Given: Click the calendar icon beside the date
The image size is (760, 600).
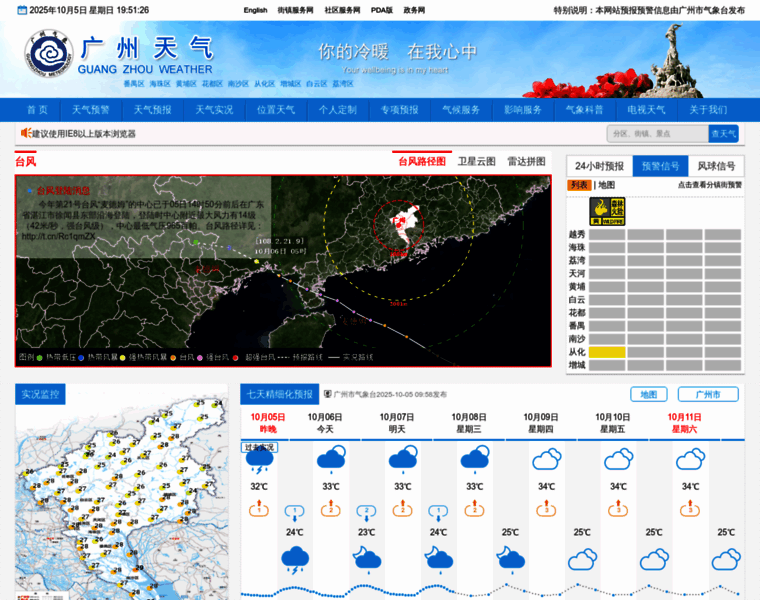Looking at the screenshot, I should (22, 10).
